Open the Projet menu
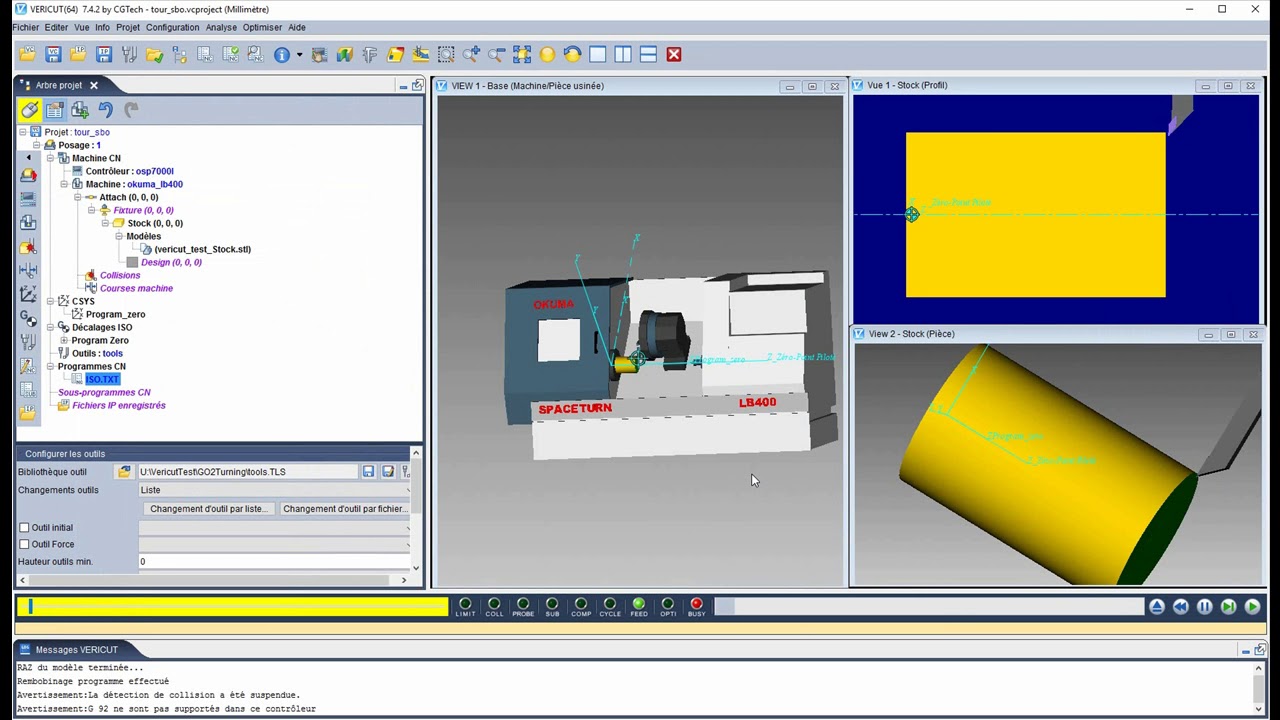 tap(128, 27)
